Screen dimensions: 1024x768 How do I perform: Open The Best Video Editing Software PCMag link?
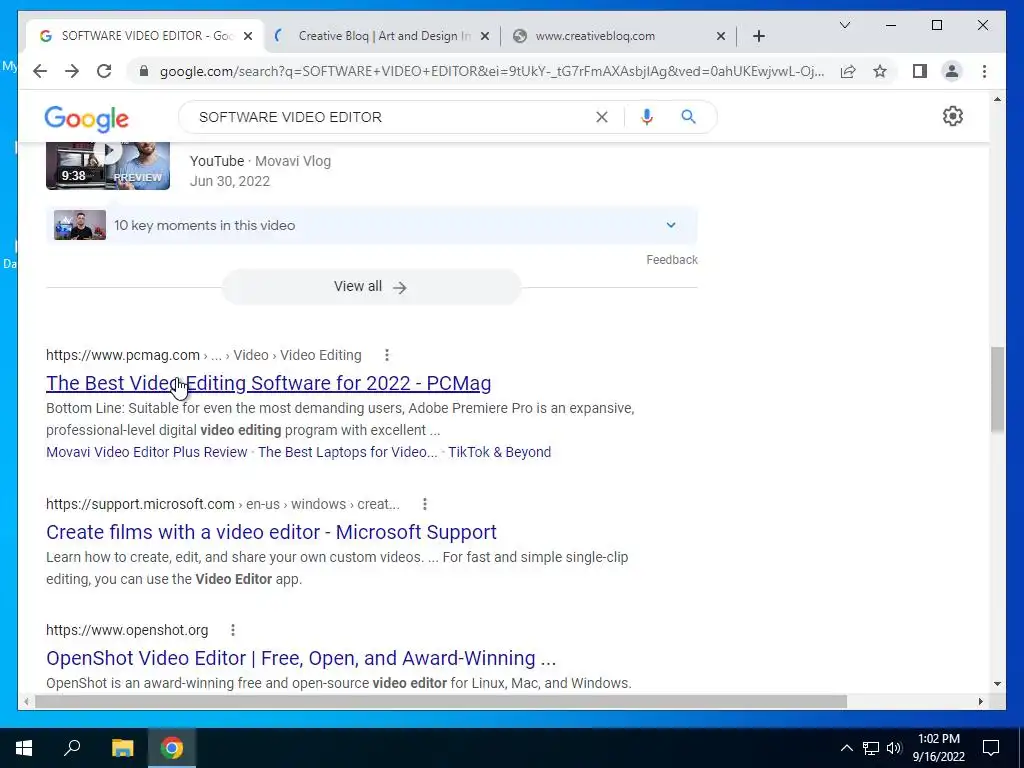pos(268,383)
